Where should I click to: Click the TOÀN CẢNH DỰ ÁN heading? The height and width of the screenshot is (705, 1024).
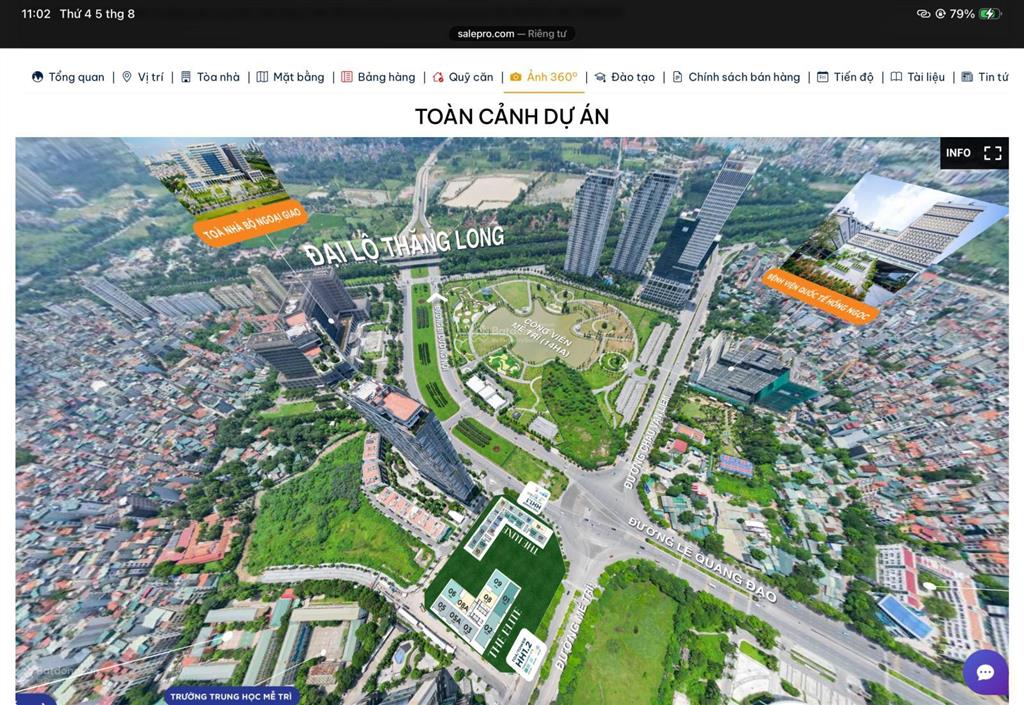coord(512,116)
